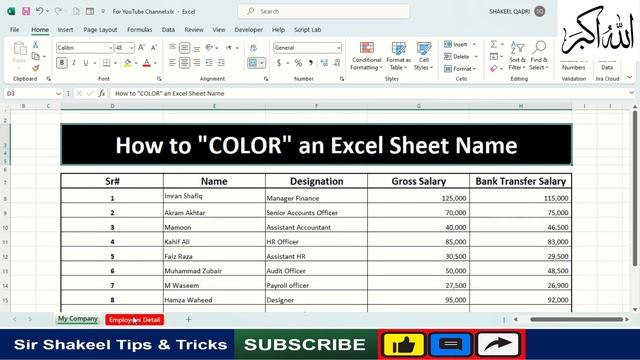This screenshot has width=640, height=360.
Task: Click the Search box in title bar
Action: click(x=324, y=11)
